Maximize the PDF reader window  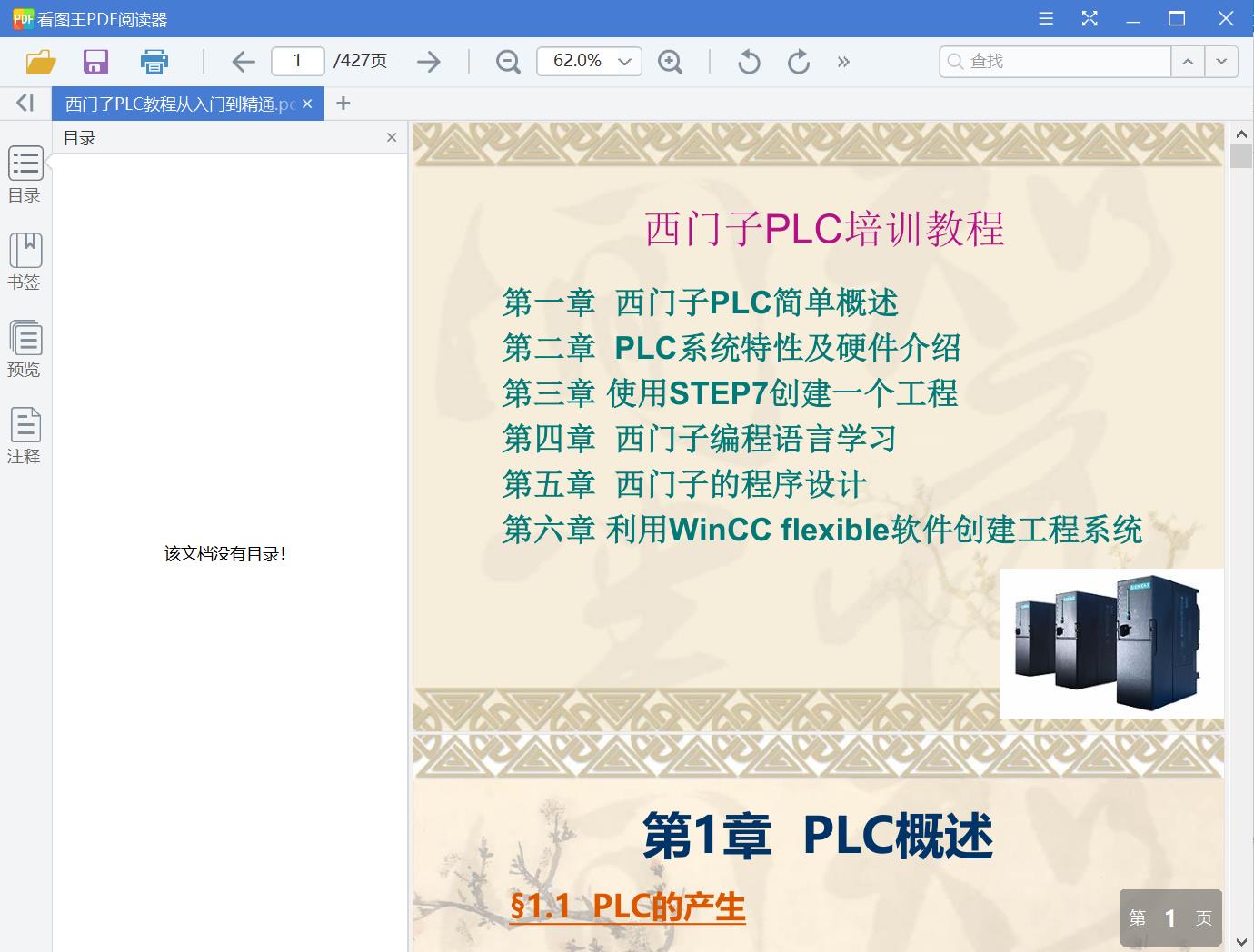(x=1177, y=18)
